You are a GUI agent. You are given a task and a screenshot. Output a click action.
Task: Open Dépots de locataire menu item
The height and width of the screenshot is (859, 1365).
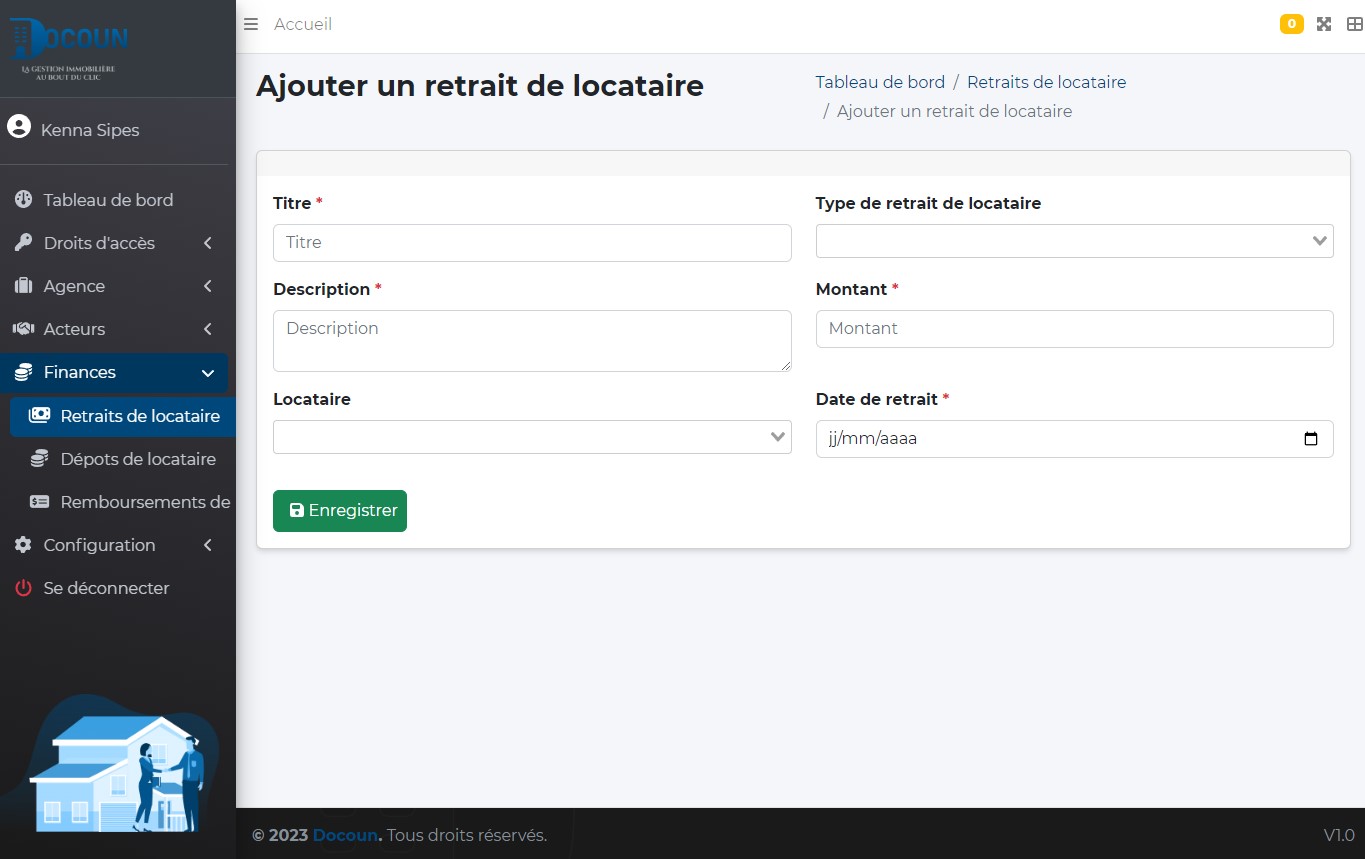(x=137, y=459)
